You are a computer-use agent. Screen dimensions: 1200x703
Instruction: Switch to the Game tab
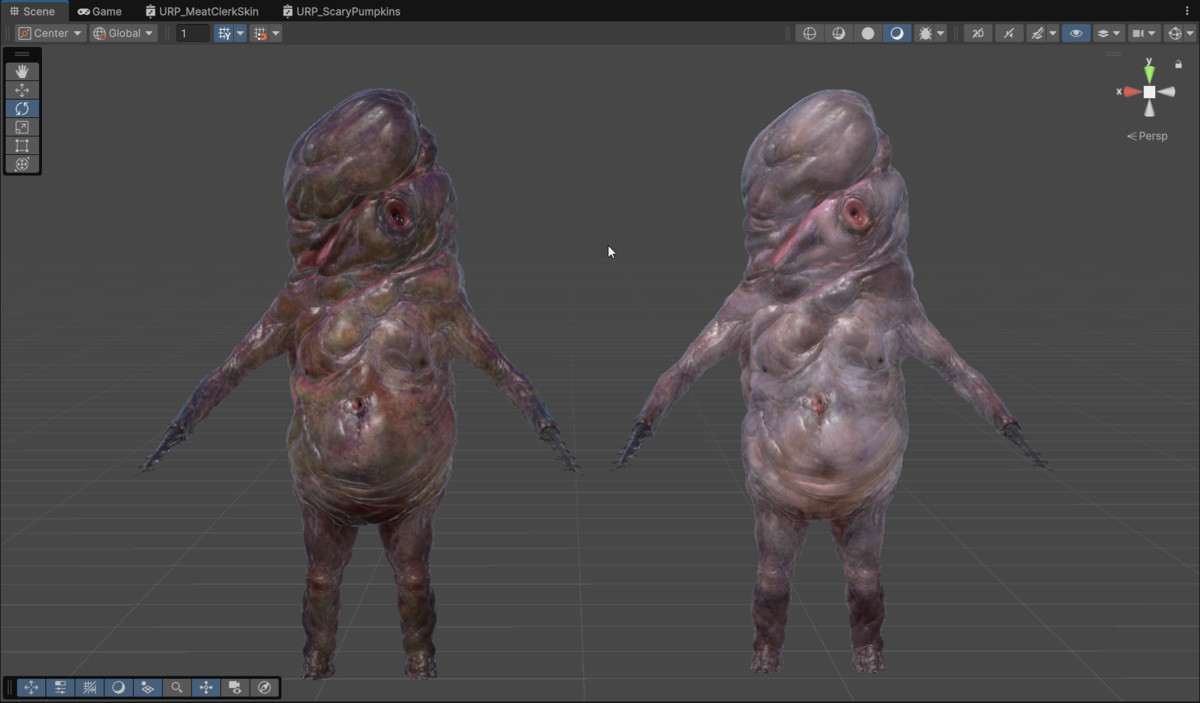99,11
